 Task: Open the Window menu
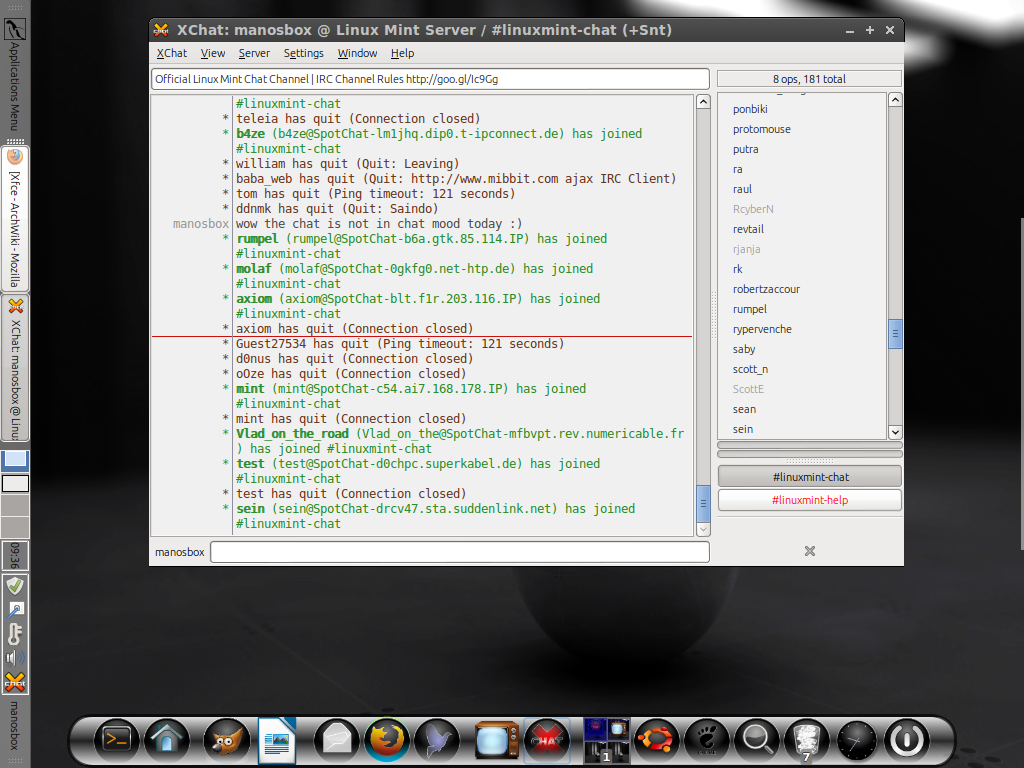coord(357,53)
